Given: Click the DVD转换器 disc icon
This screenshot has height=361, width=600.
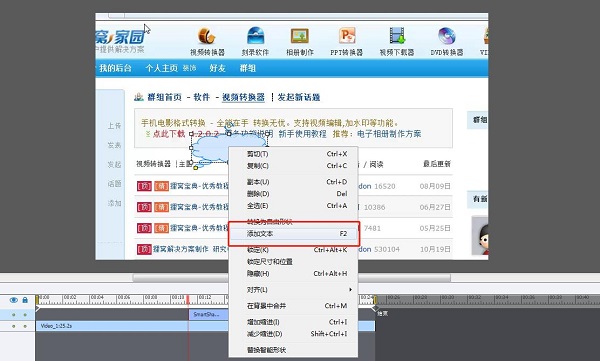Looking at the screenshot, I should (447, 36).
